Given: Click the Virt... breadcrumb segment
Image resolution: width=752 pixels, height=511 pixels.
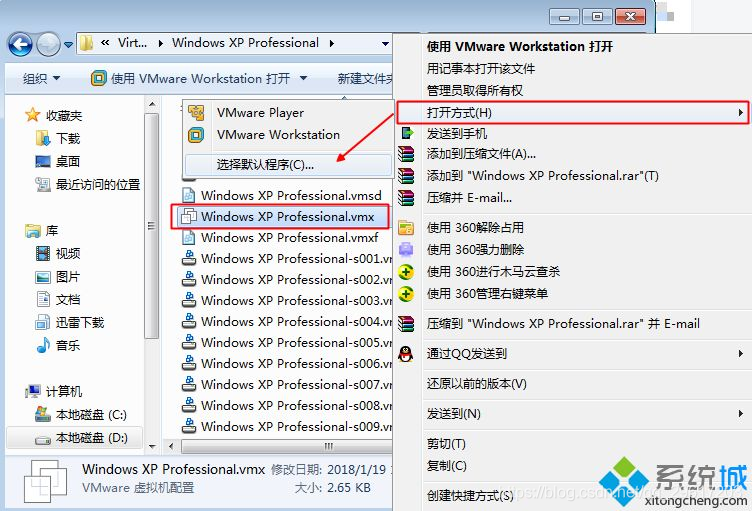Looking at the screenshot, I should pos(132,43).
